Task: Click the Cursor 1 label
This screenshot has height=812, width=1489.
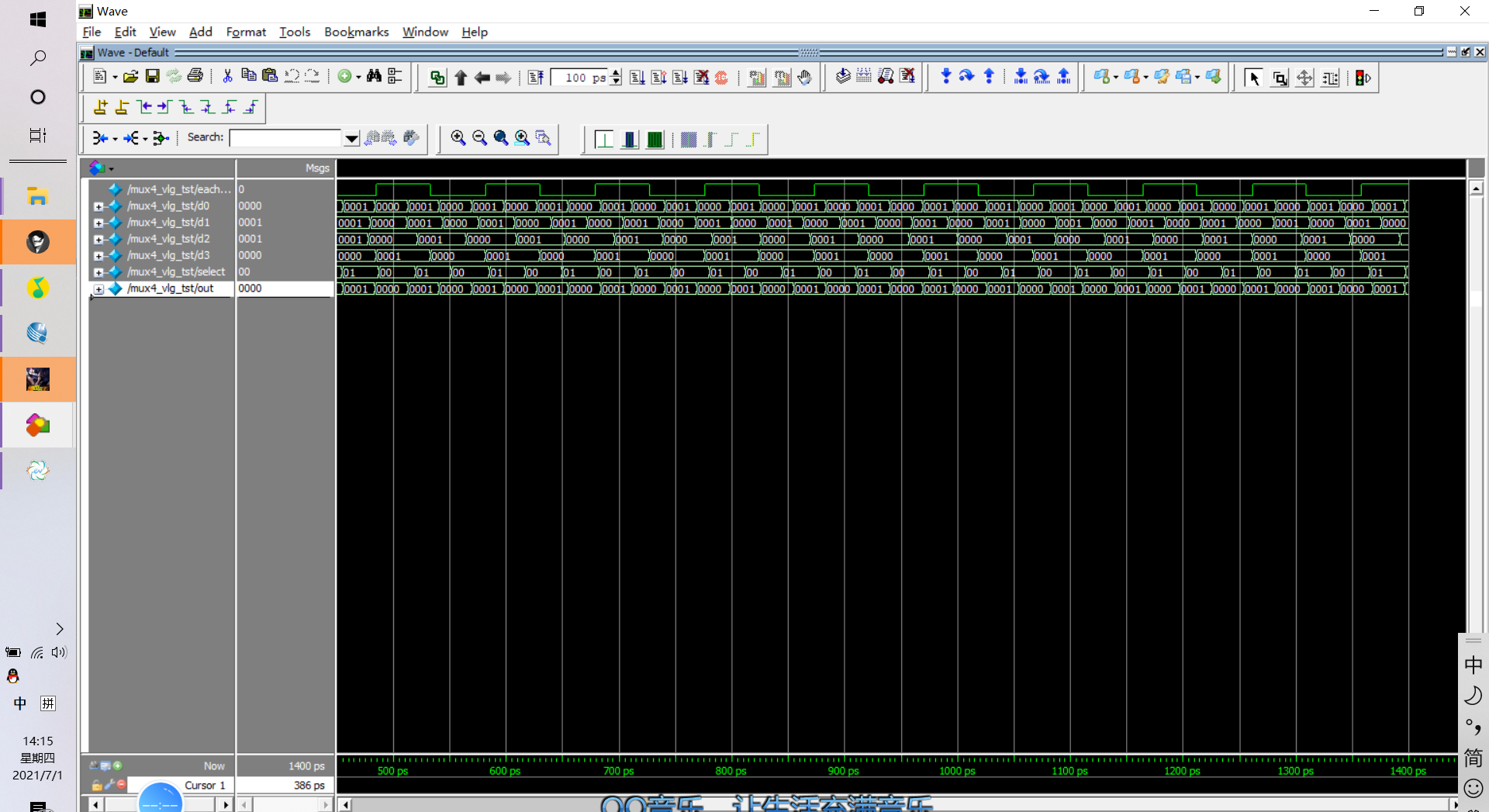Action: (x=205, y=785)
